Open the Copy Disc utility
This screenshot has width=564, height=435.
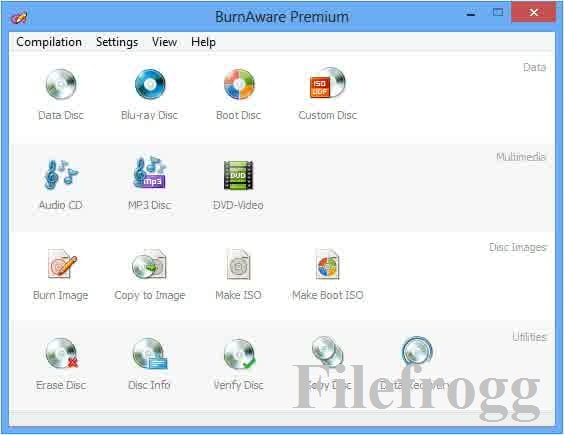tap(328, 364)
